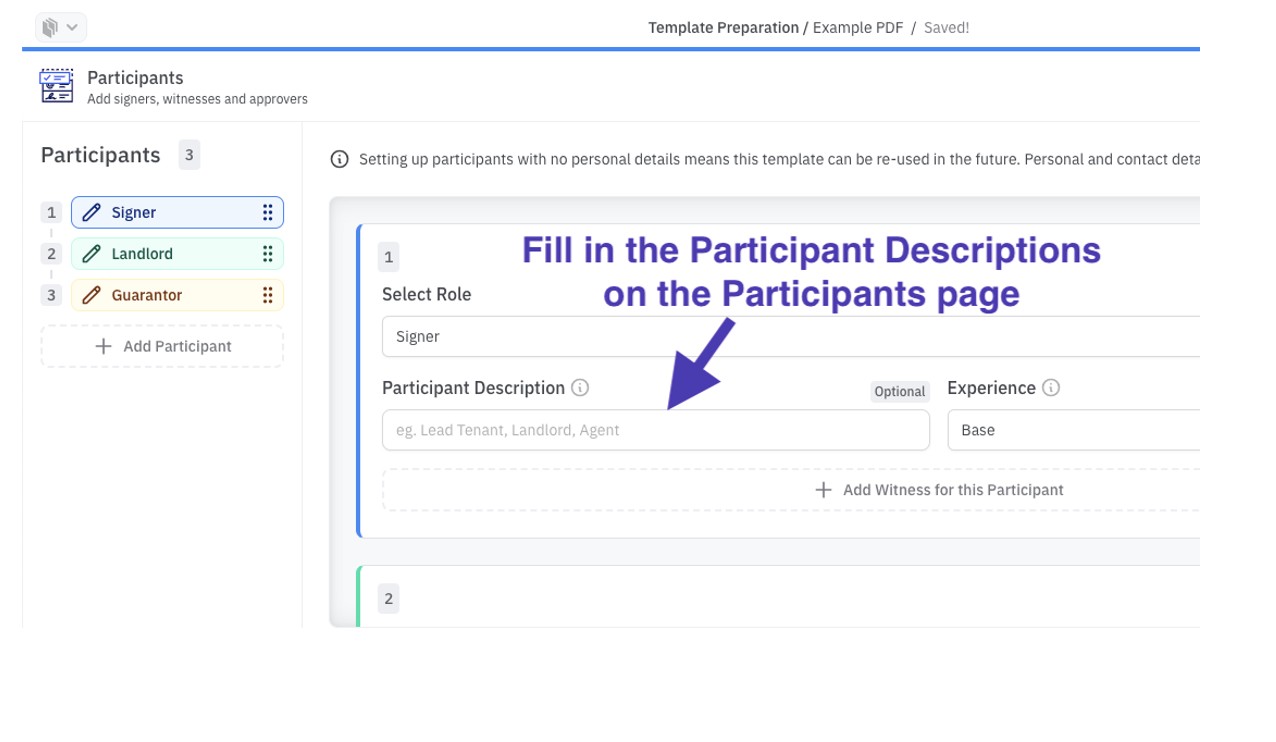Click the info icon before the template reuse notice
The image size is (1276, 742).
340,158
